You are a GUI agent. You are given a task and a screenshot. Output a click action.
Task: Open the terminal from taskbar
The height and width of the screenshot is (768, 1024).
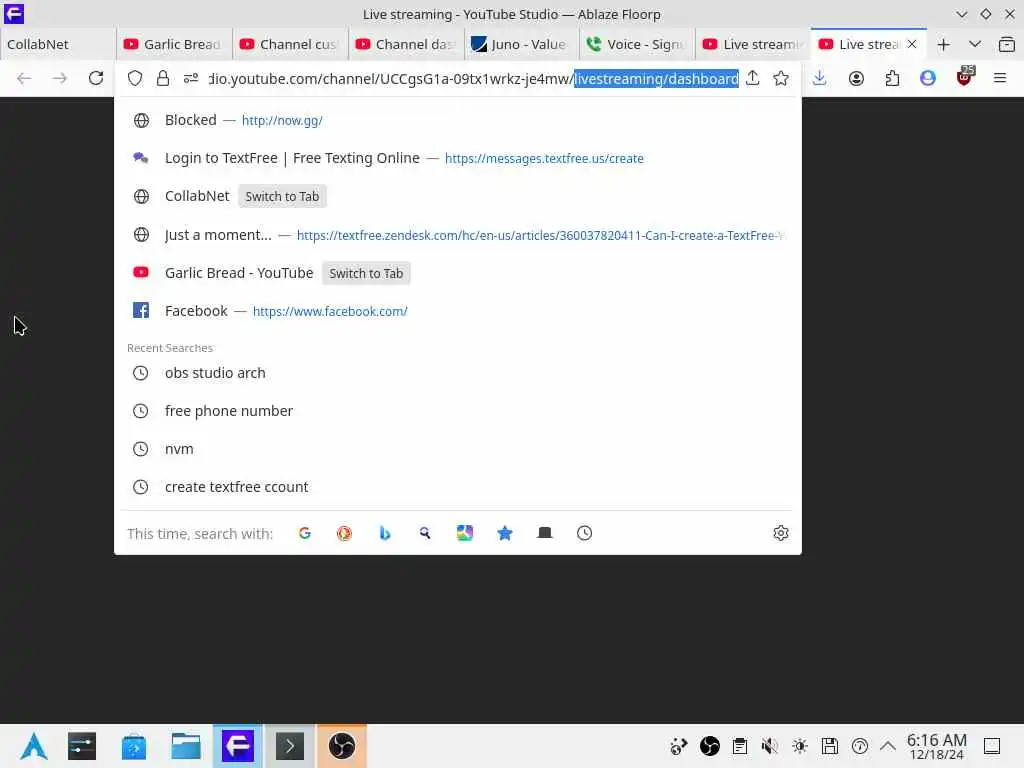click(x=289, y=746)
